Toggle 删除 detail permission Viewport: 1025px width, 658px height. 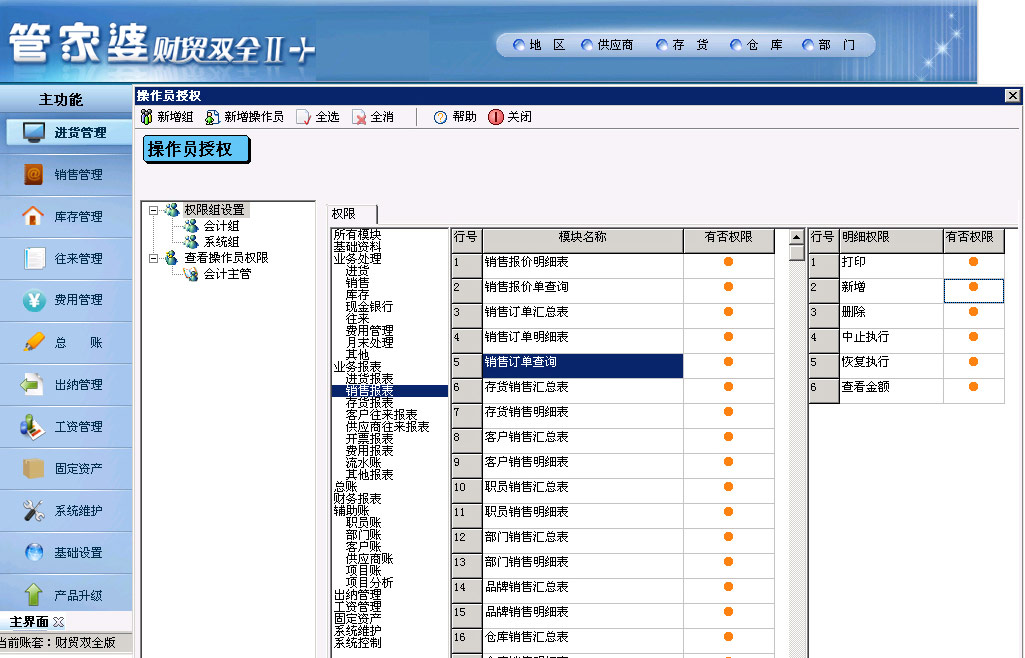click(973, 312)
